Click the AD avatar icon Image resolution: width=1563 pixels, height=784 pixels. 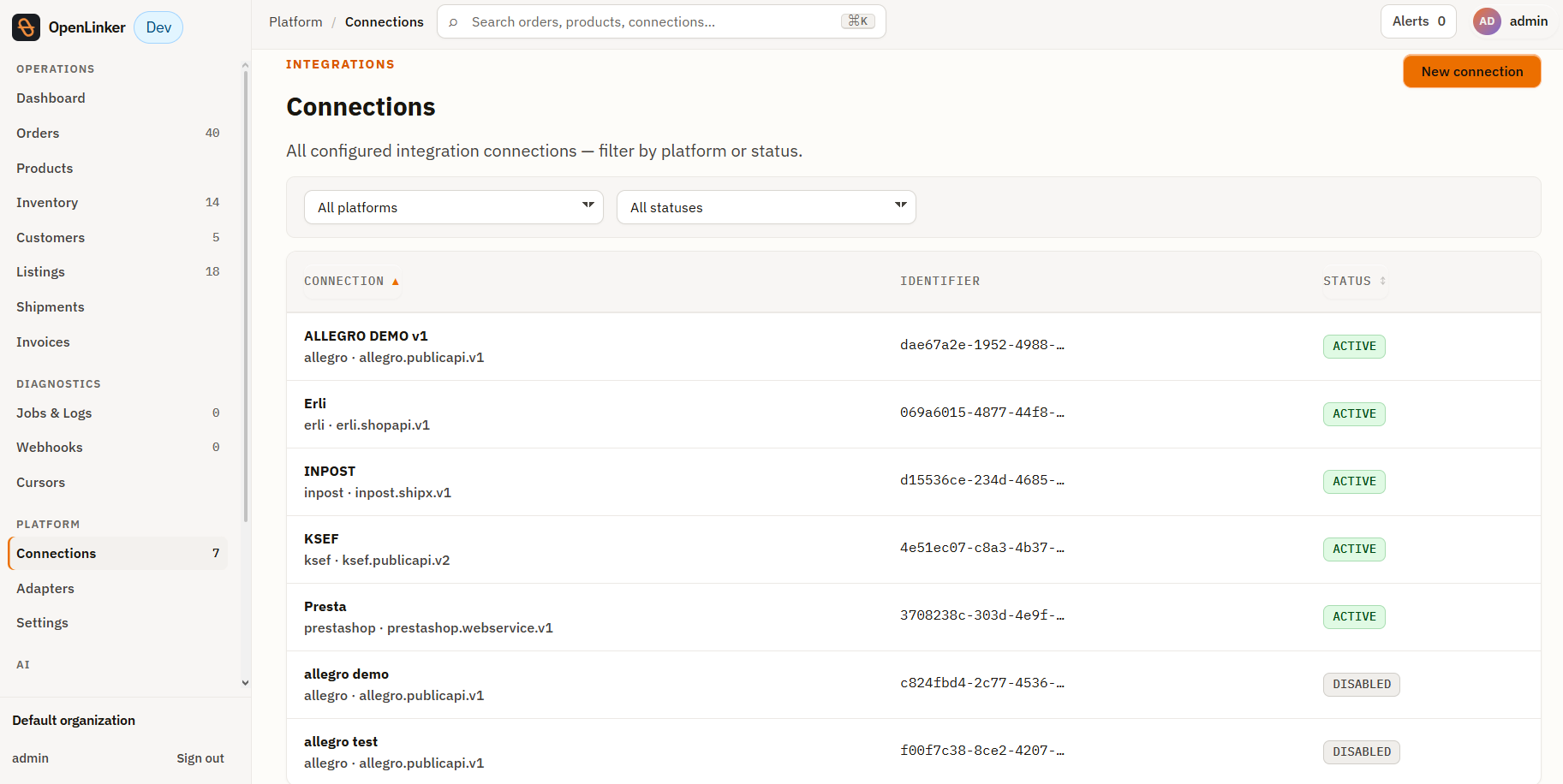point(1487,21)
